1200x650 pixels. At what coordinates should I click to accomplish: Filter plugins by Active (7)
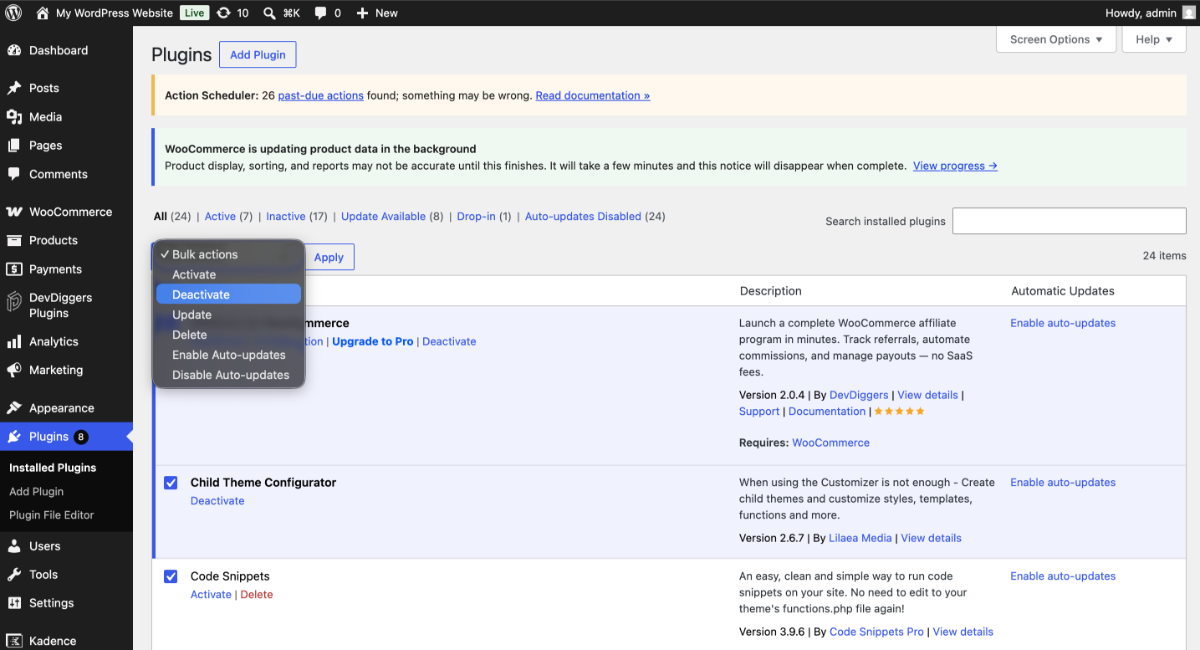[228, 216]
